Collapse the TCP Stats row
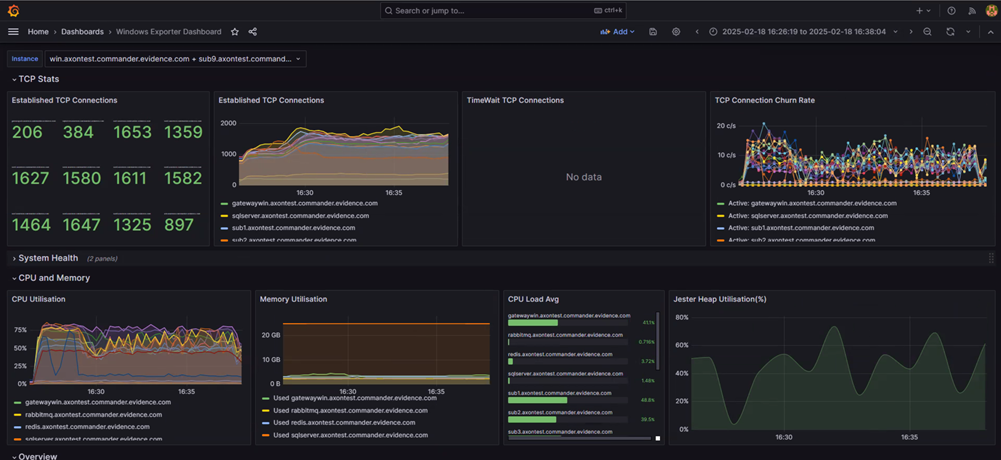 (x=36, y=79)
